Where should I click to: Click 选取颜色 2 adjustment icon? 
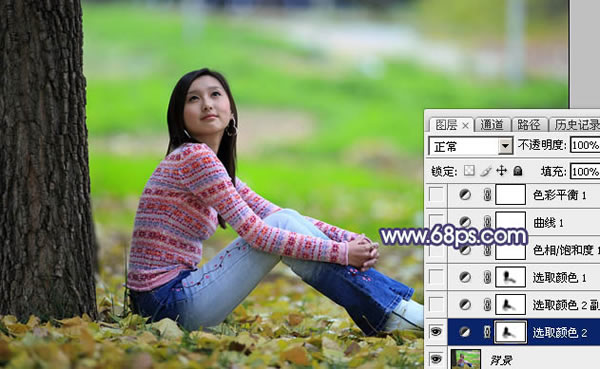465,332
